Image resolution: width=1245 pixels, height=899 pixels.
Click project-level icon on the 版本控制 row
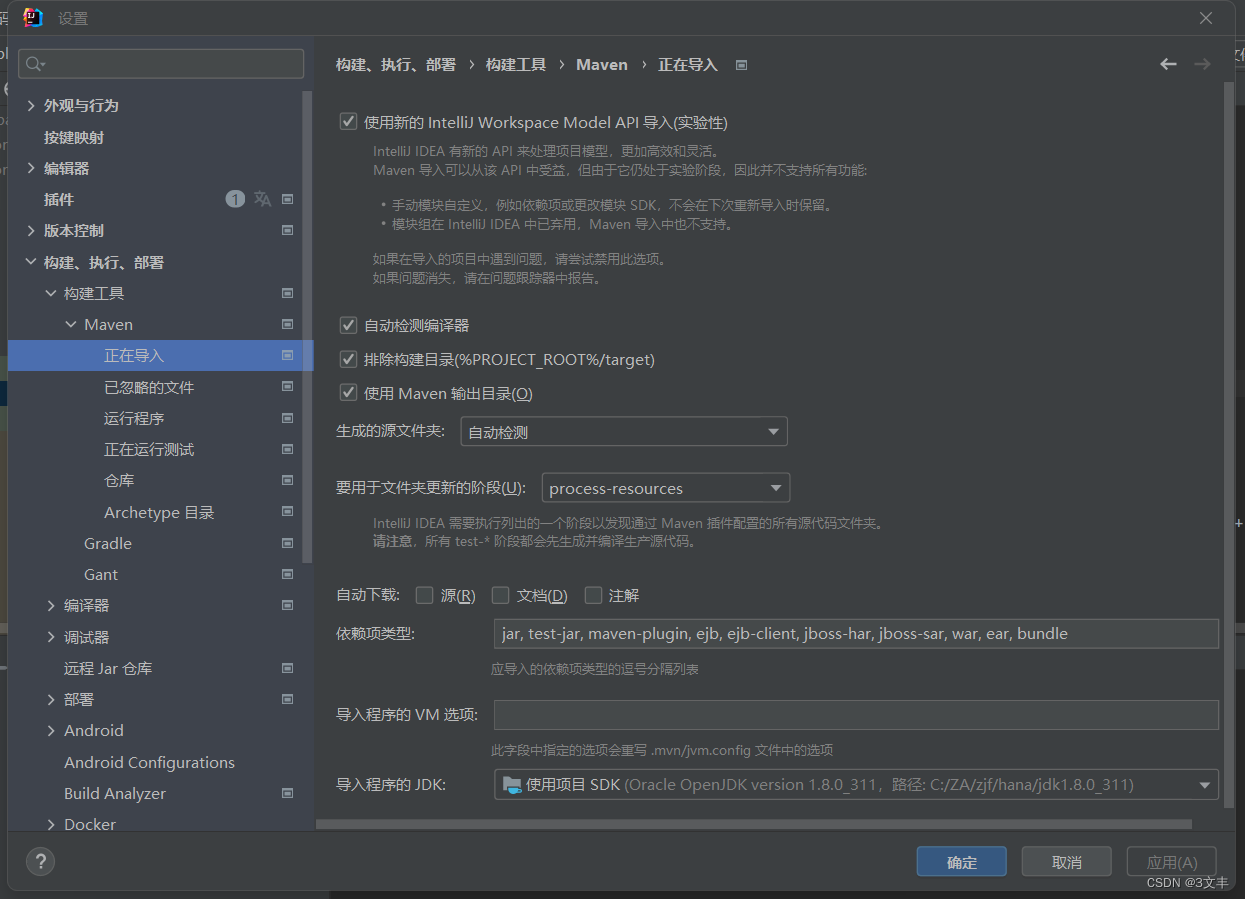click(288, 231)
